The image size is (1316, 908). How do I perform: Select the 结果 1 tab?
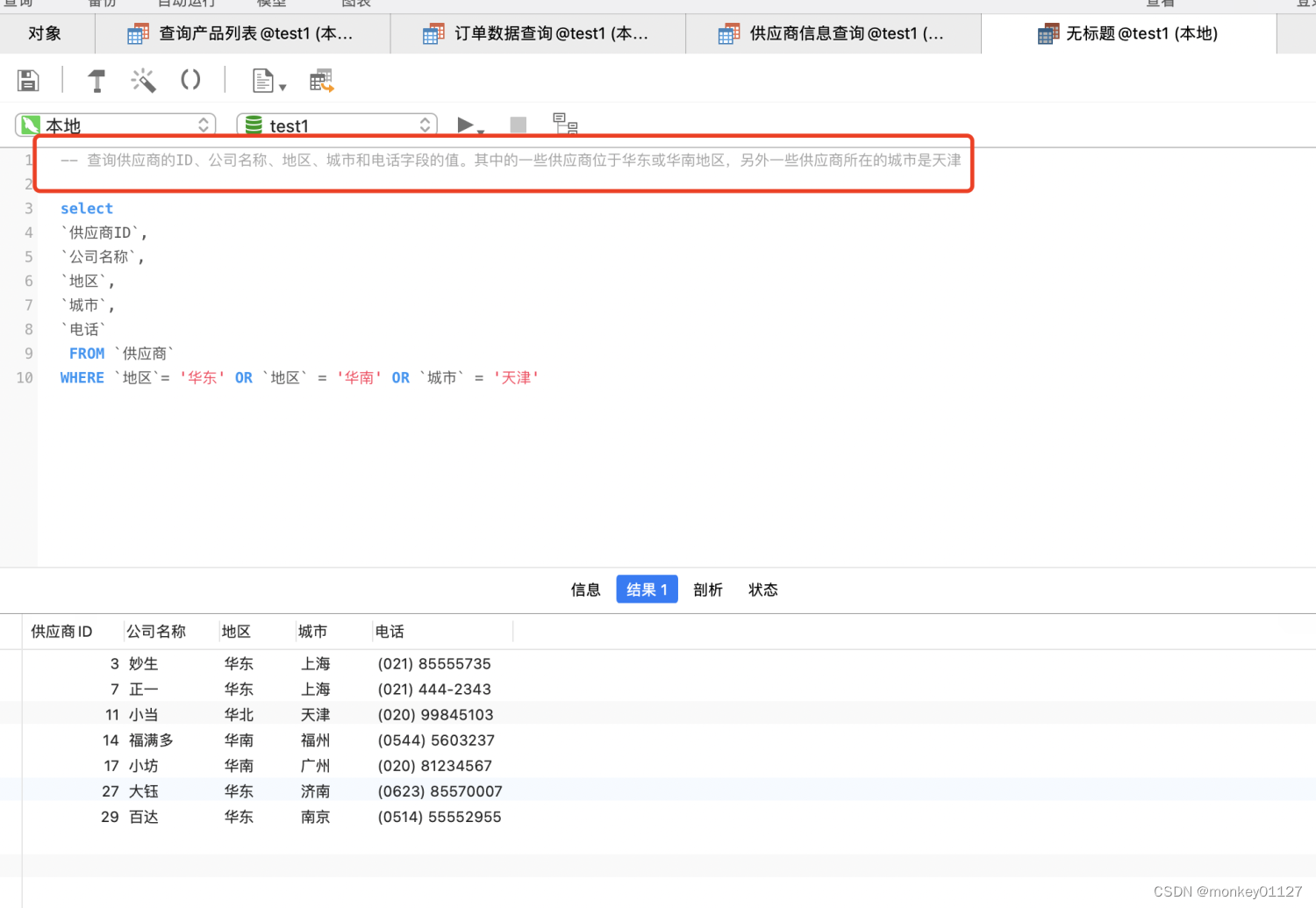[647, 590]
